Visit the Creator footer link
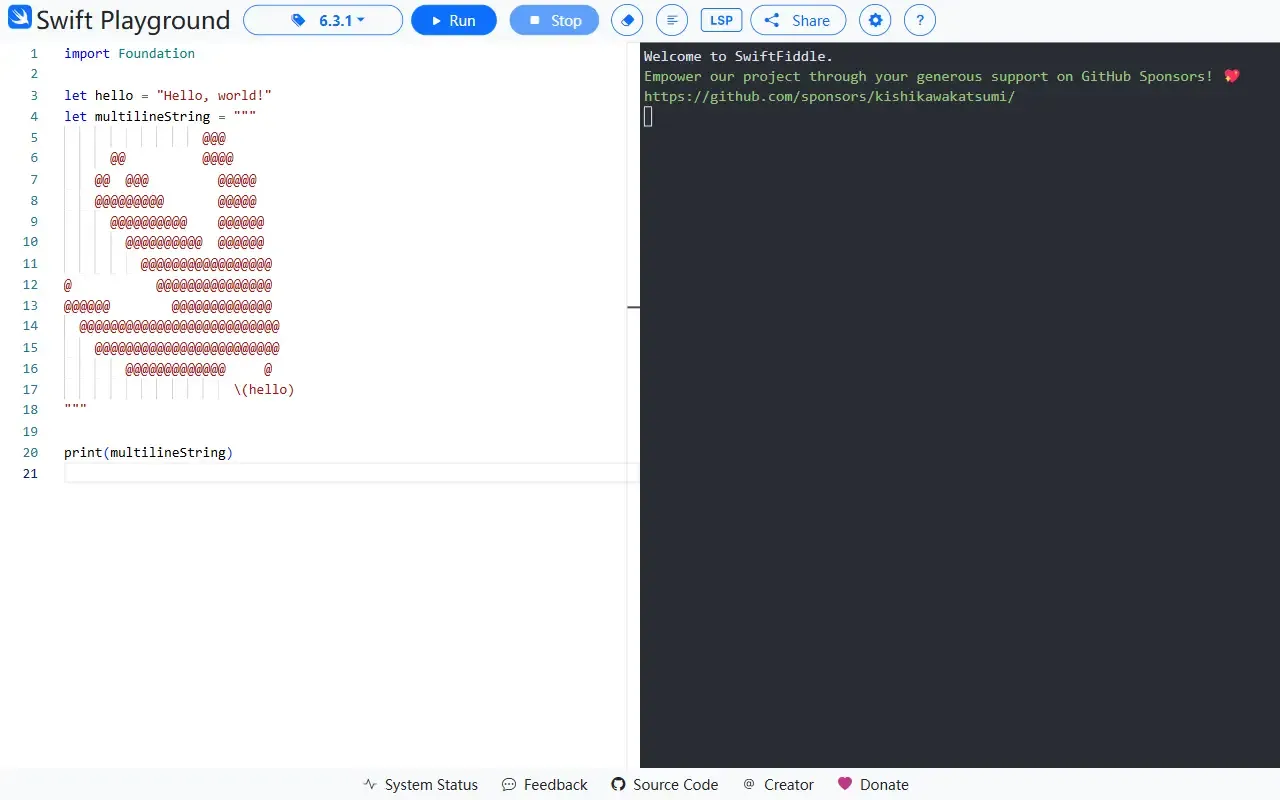This screenshot has width=1280, height=800. click(x=778, y=785)
